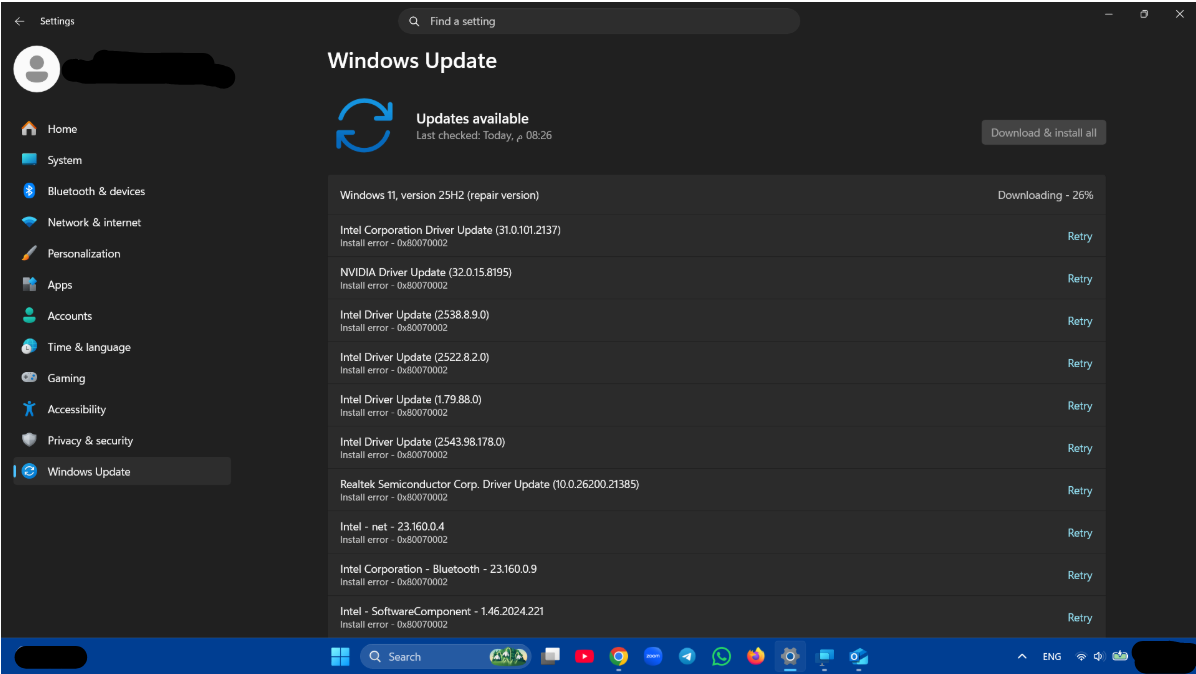Click the Downloading - 26% status text

click(1045, 195)
